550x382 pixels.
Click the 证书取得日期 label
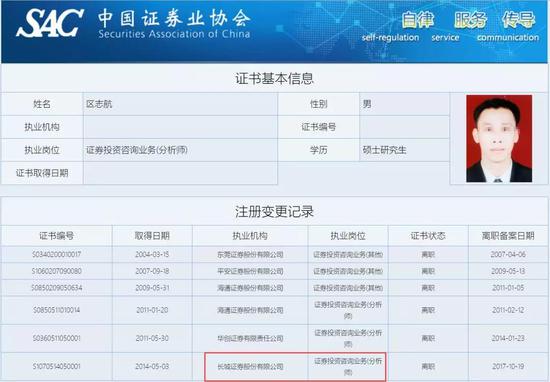click(42, 173)
